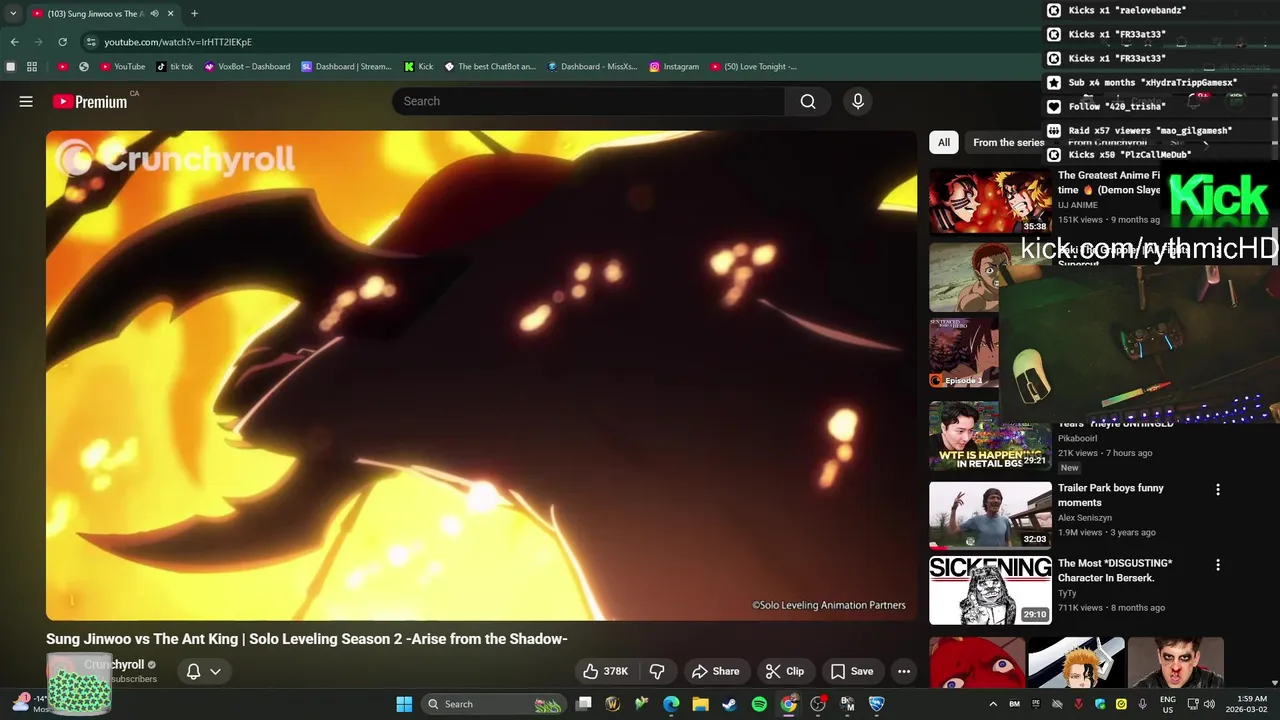The width and height of the screenshot is (1280, 720).
Task: View site information icon in address bar
Action: (91, 42)
